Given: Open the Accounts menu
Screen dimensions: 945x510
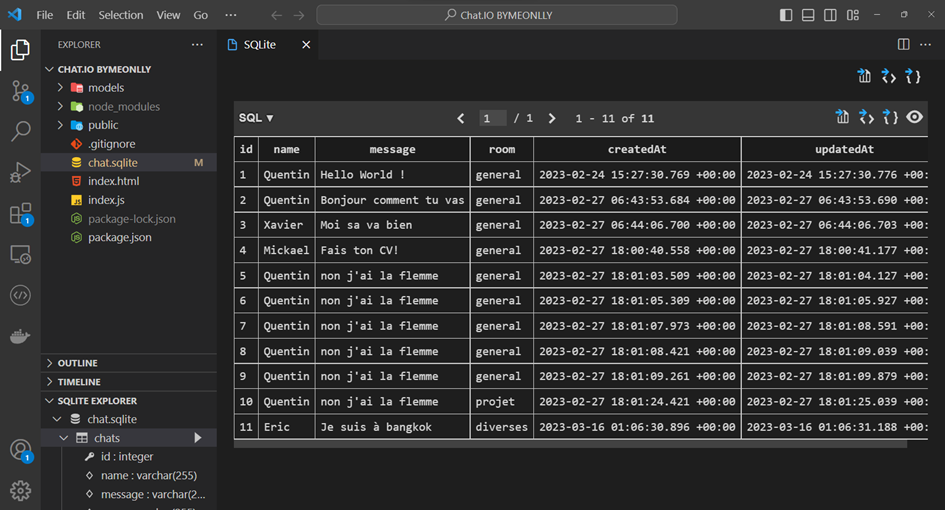Looking at the screenshot, I should point(20,450).
